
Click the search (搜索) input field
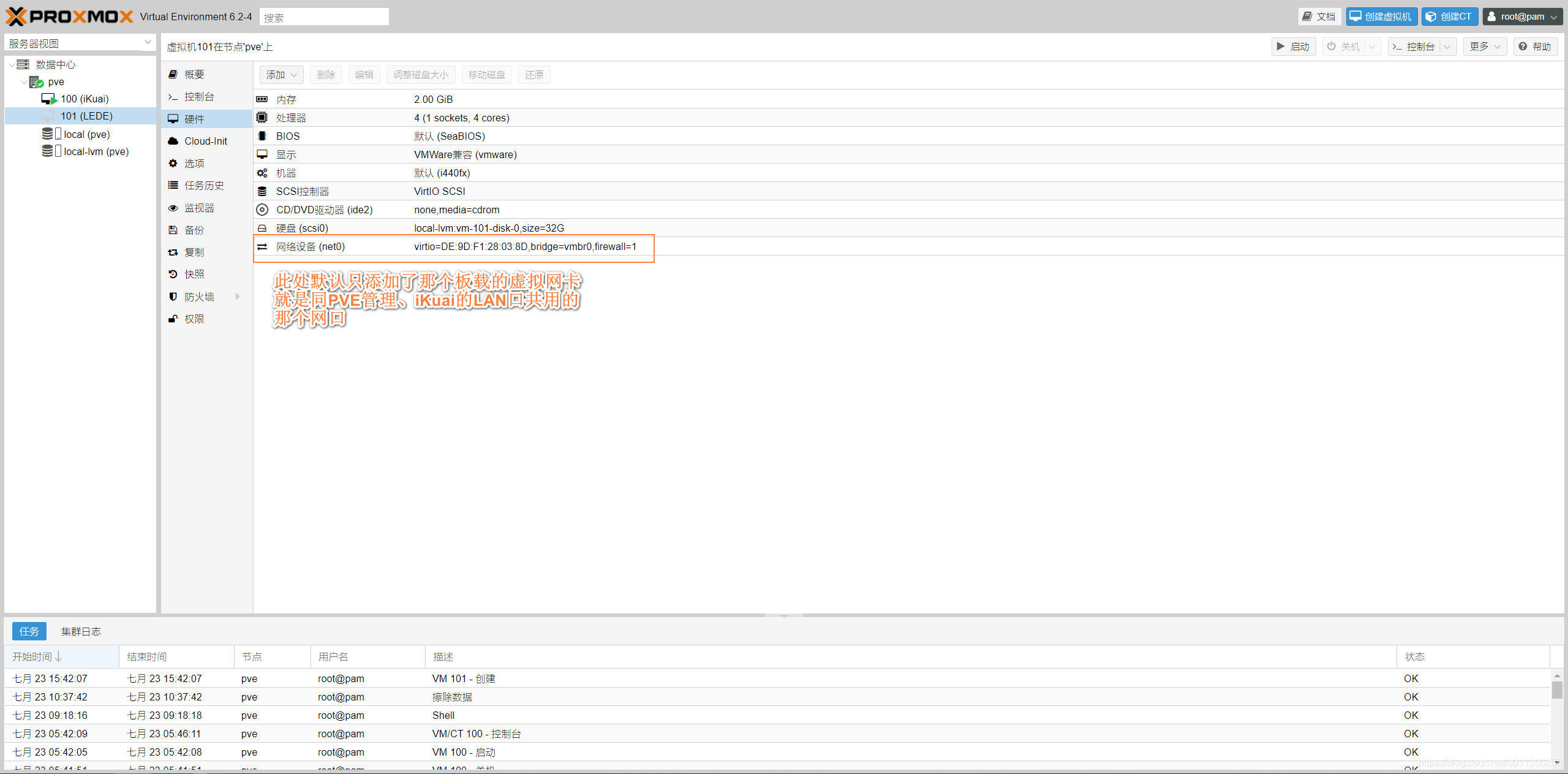coord(324,17)
